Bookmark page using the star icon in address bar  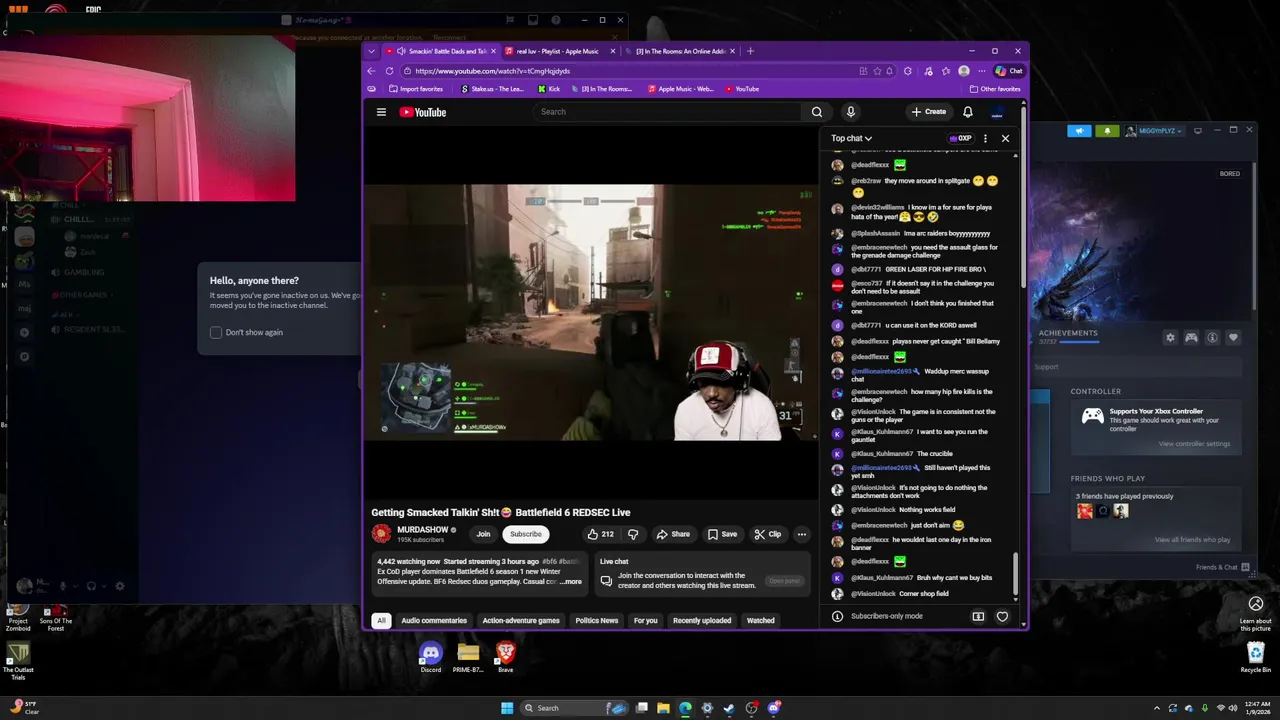(877, 71)
